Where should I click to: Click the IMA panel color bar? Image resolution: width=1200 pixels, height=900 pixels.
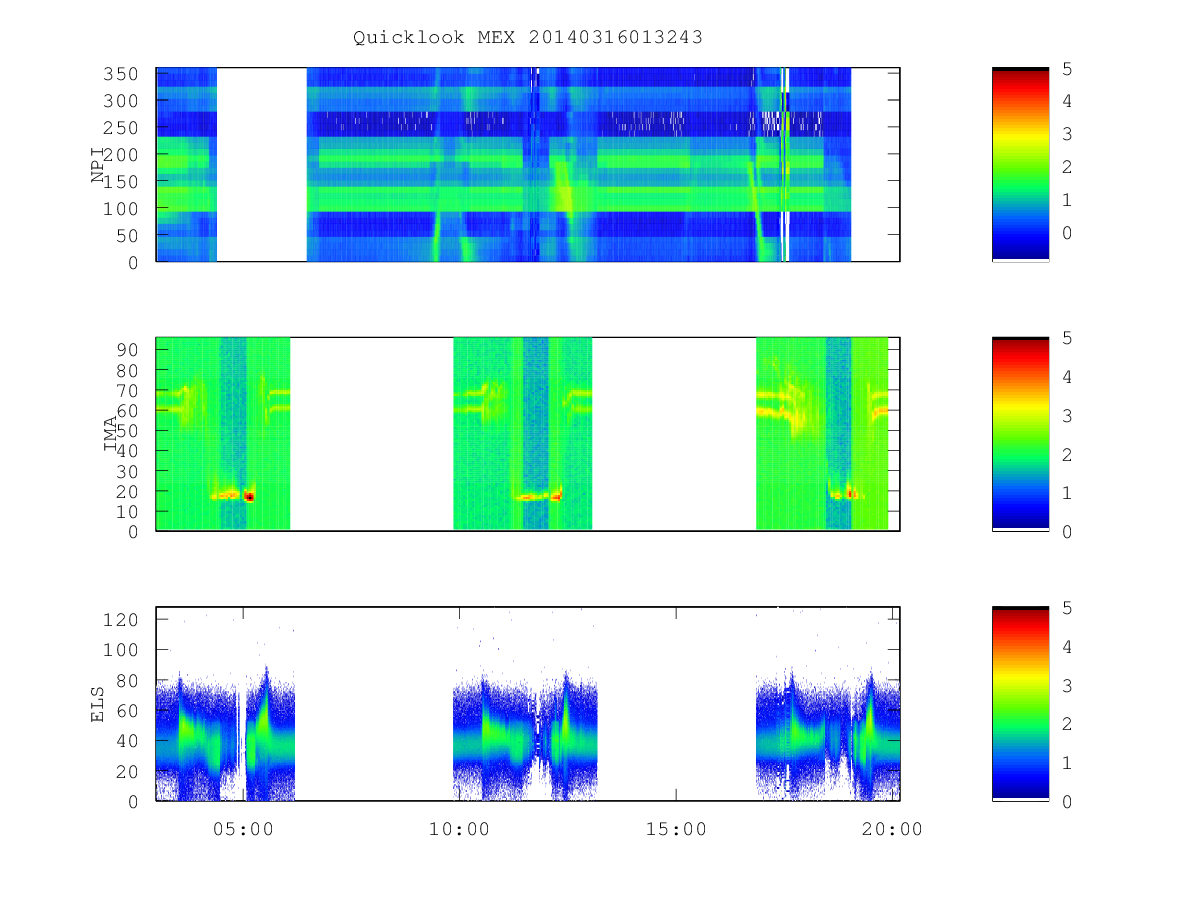tap(1020, 434)
